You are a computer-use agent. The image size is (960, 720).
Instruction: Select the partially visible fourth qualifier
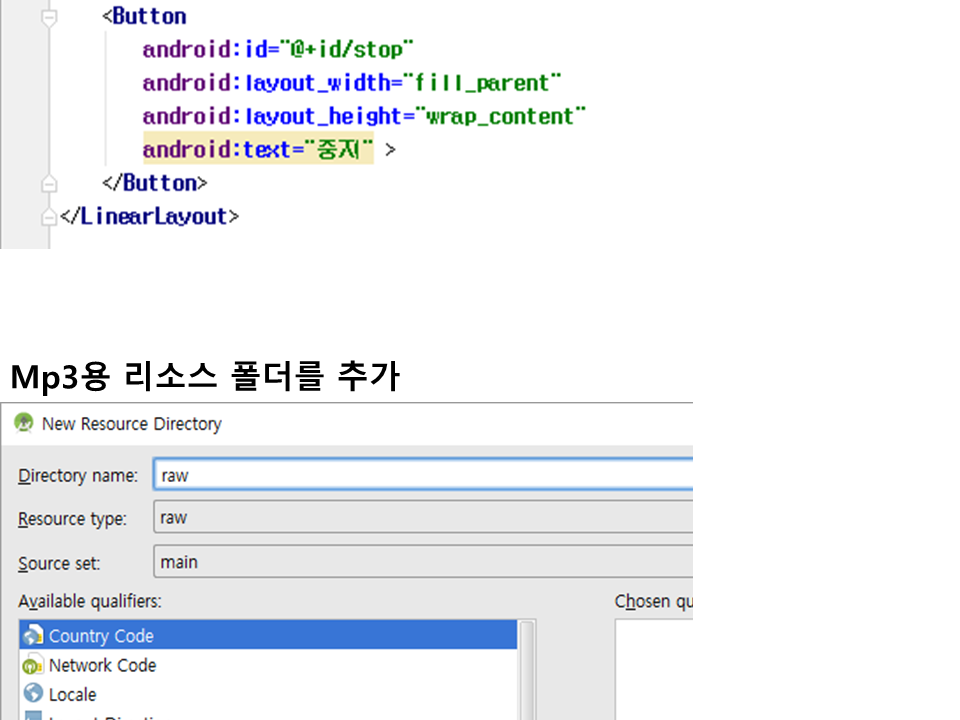point(100,715)
